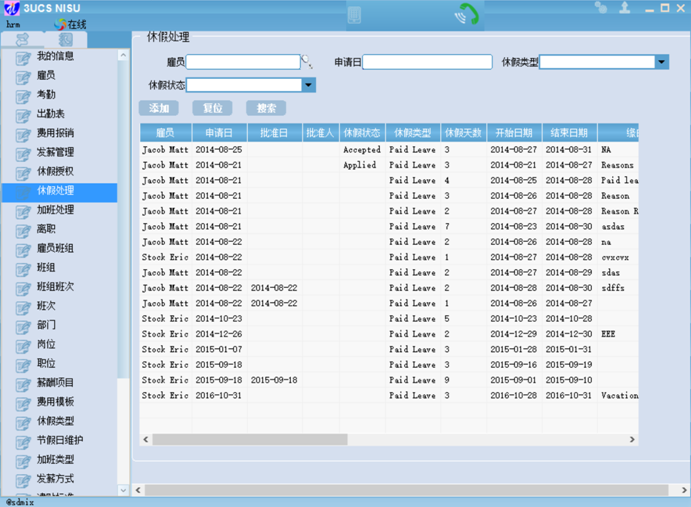This screenshot has height=507, width=691.
Task: Click the mobile device icon in title bar
Action: click(x=354, y=15)
